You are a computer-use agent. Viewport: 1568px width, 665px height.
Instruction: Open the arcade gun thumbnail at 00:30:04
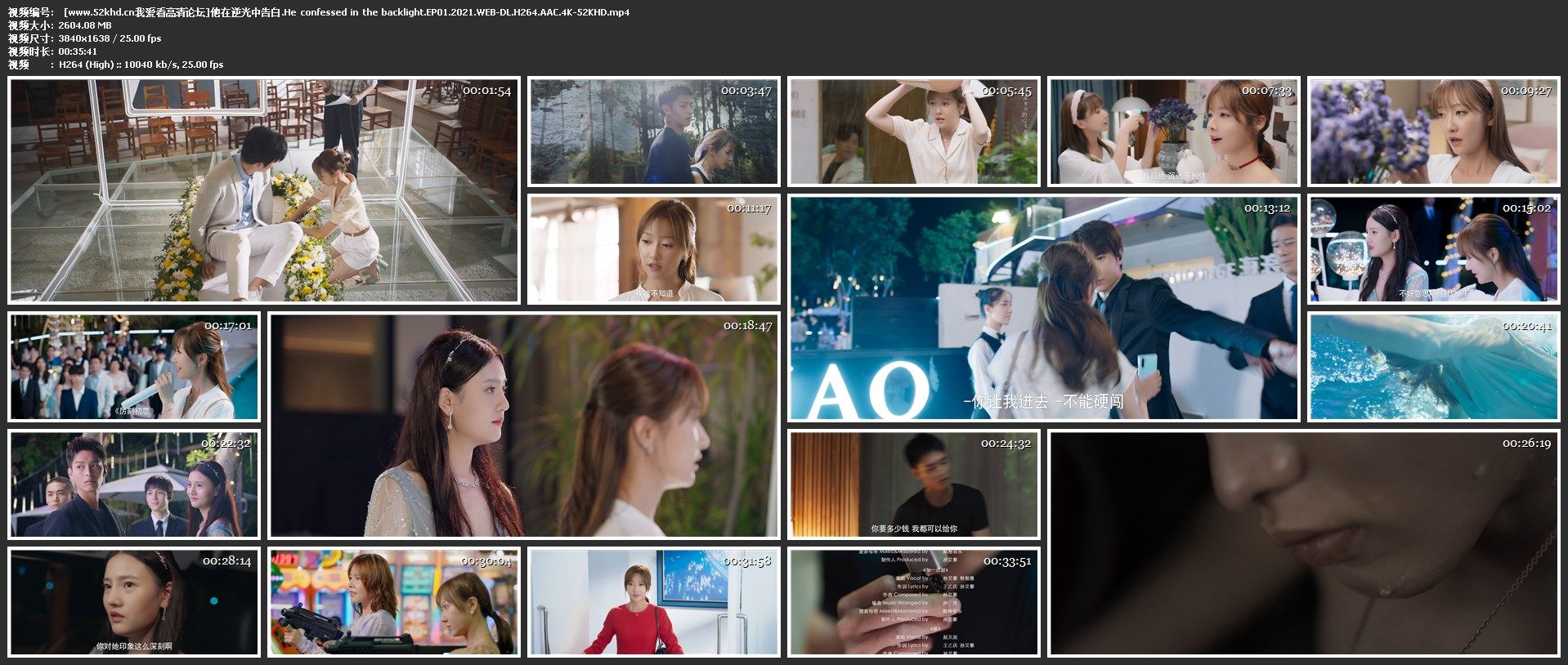pos(394,602)
